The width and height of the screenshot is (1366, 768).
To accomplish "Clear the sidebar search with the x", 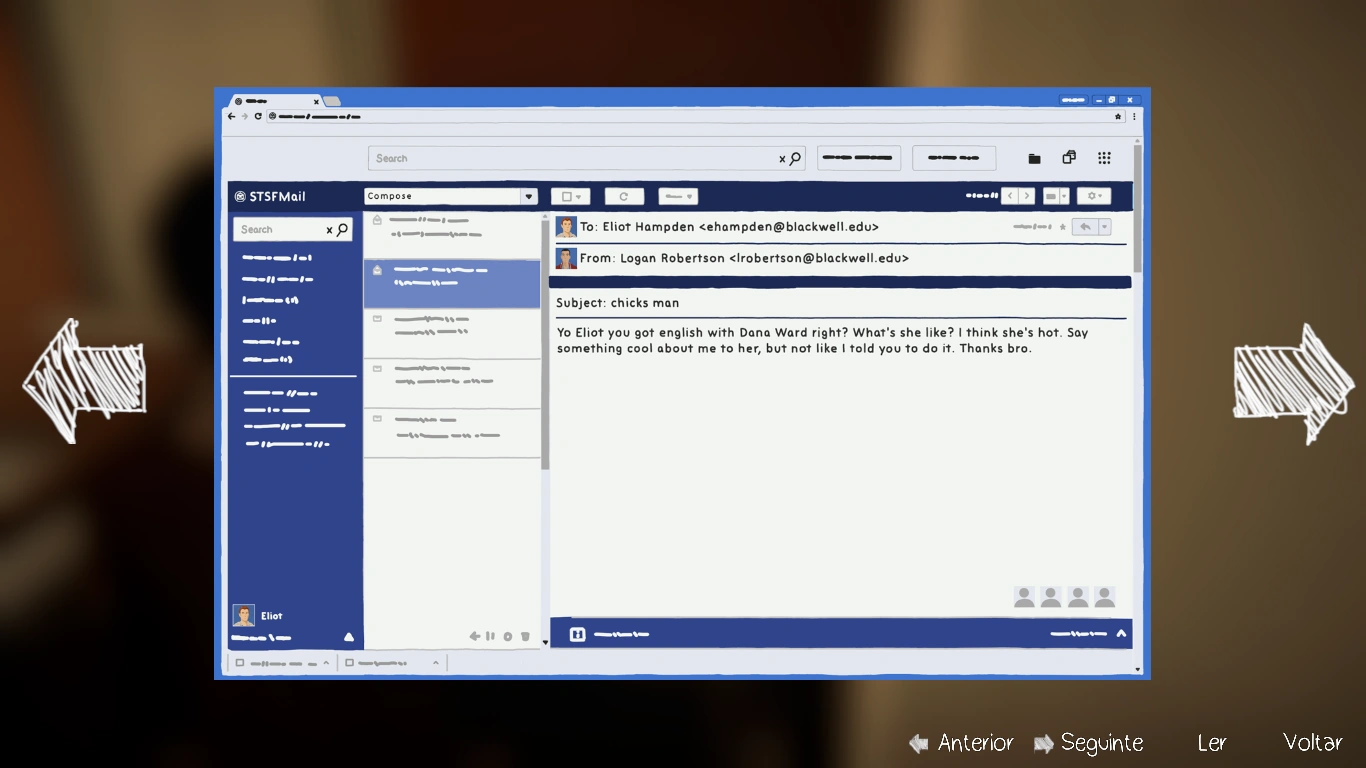I will coord(329,230).
